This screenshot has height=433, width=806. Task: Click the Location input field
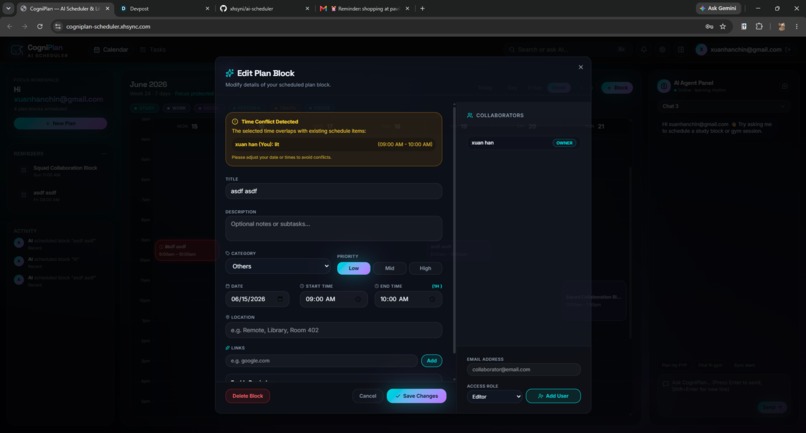point(334,330)
